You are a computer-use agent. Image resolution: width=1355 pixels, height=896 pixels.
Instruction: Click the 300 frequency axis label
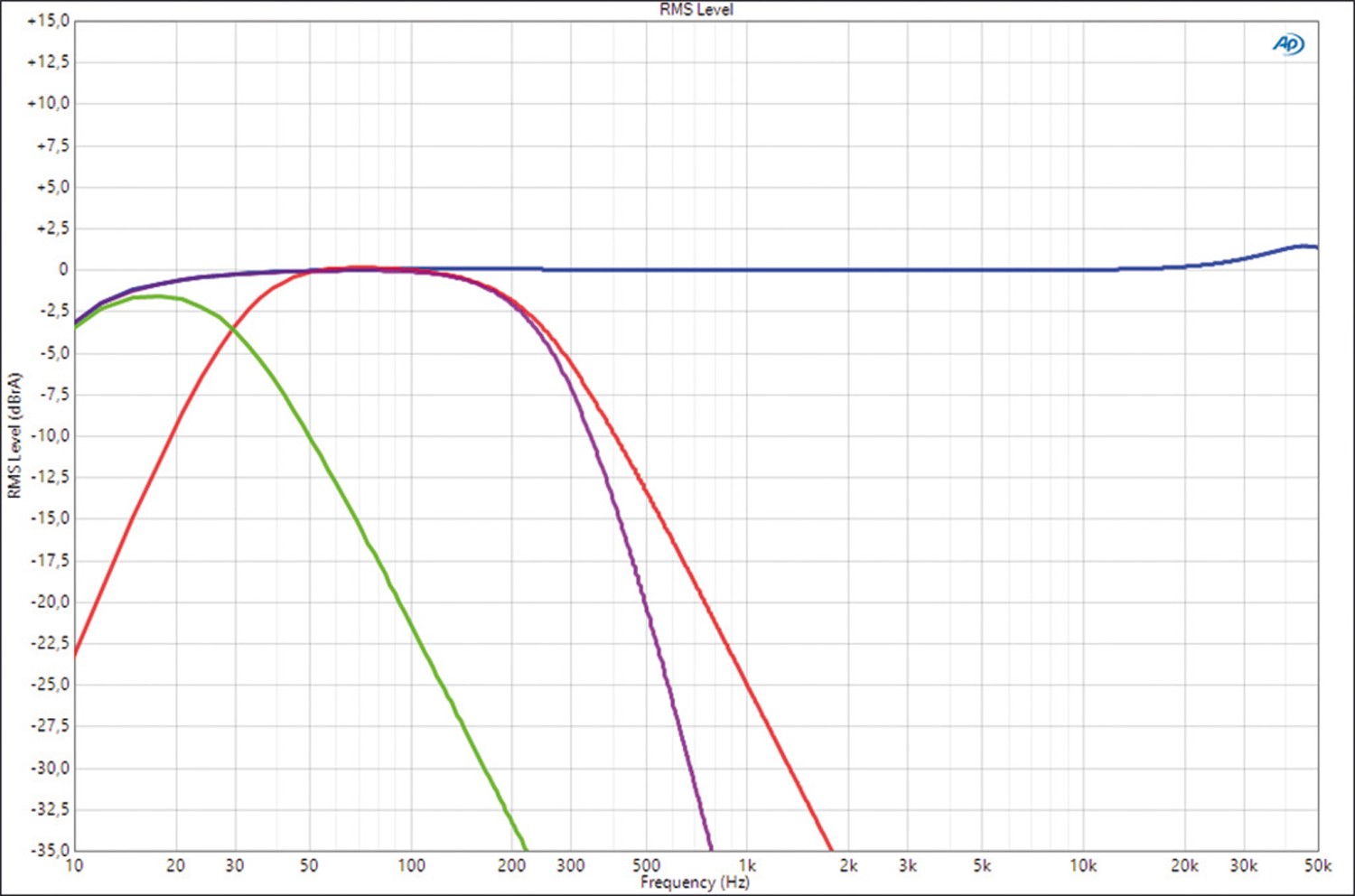pos(570,865)
